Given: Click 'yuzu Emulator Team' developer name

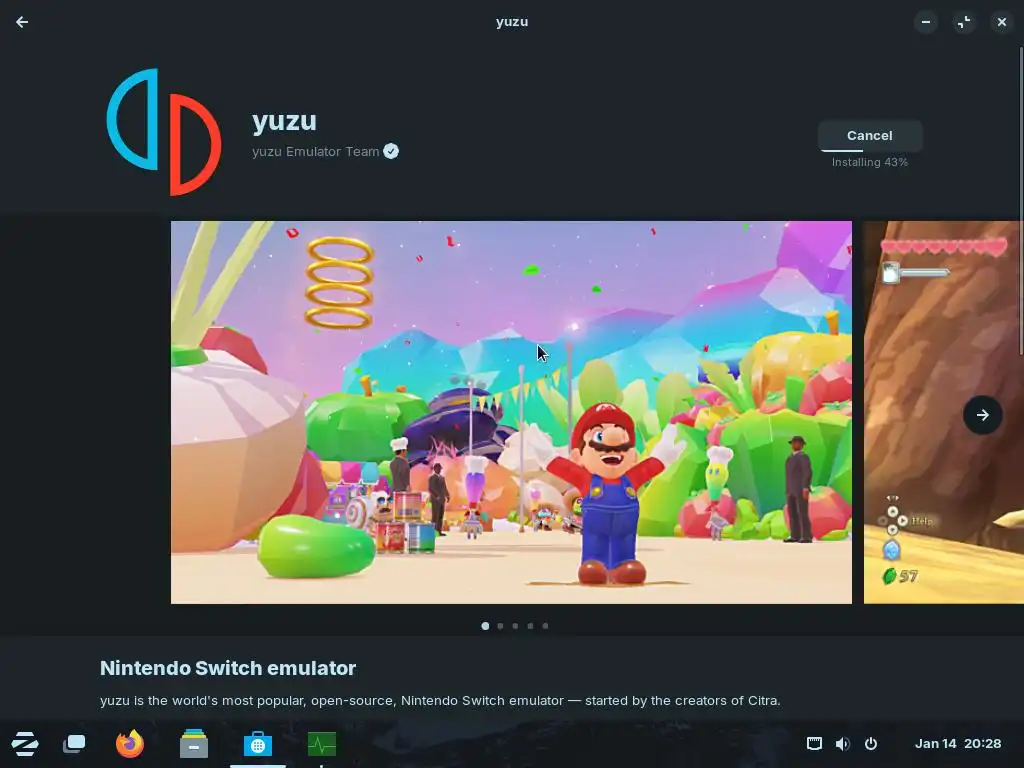Looking at the screenshot, I should [315, 152].
